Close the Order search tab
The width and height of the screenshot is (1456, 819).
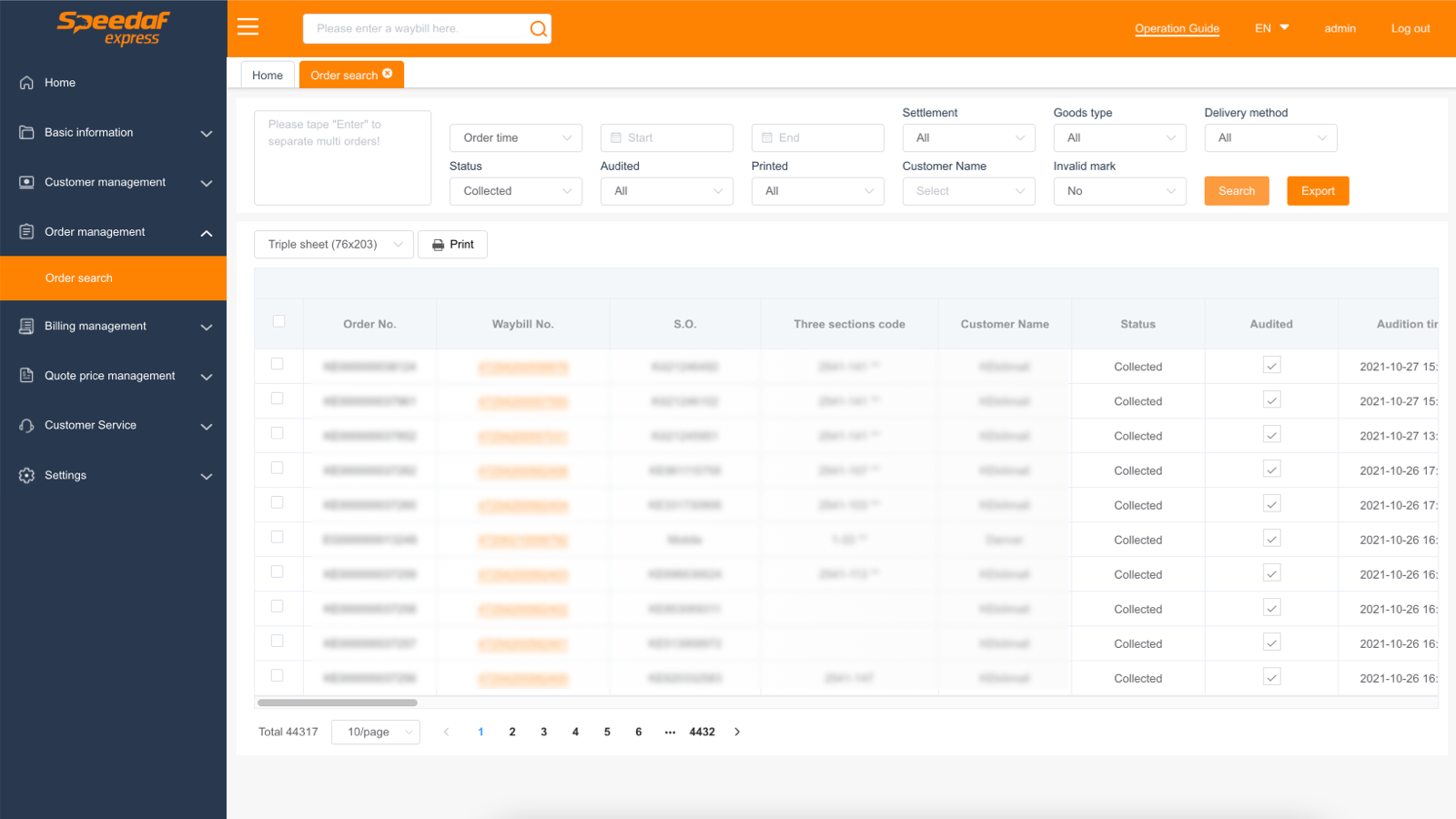388,74
